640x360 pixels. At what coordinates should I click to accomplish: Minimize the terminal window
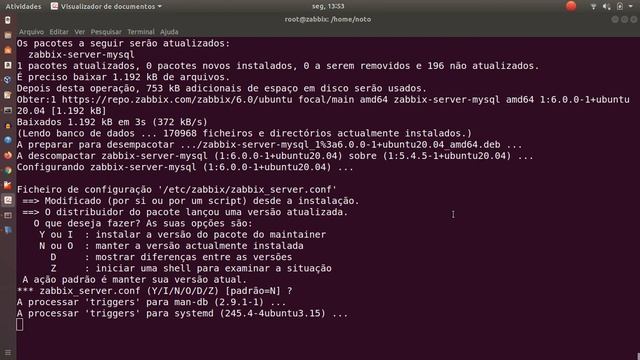point(615,20)
